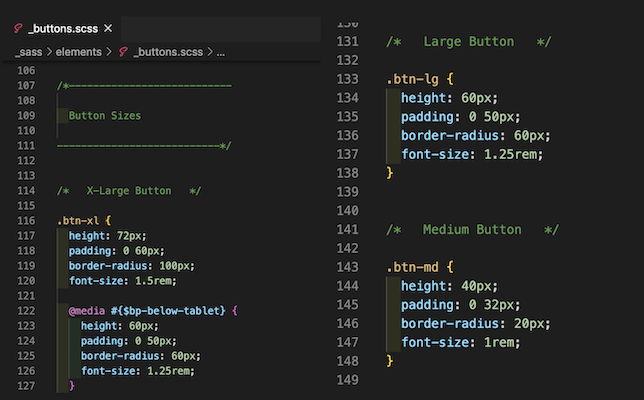
Task: Click line number 143 in gutter
Action: [347, 267]
